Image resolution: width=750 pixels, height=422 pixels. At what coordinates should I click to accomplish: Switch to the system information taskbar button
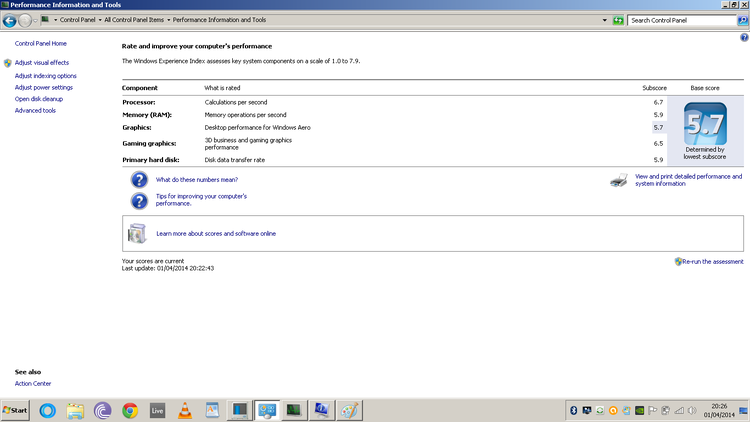[x=321, y=411]
